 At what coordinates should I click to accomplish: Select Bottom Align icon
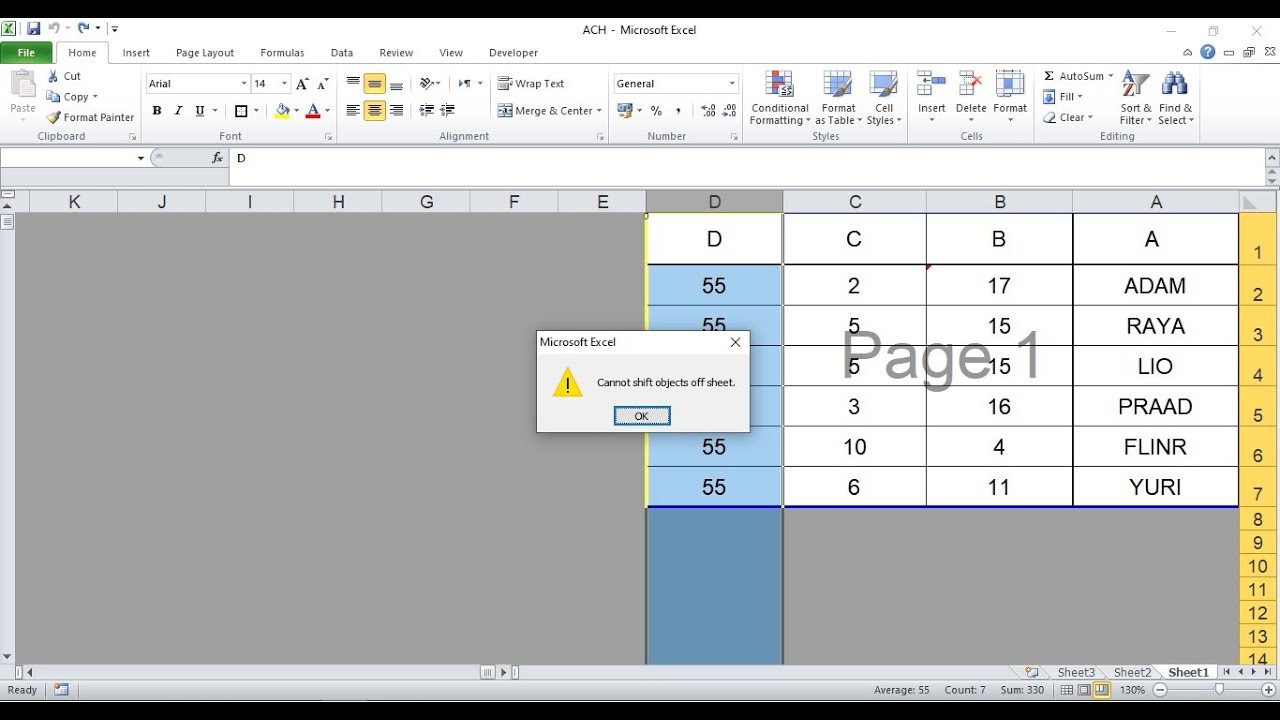click(396, 84)
